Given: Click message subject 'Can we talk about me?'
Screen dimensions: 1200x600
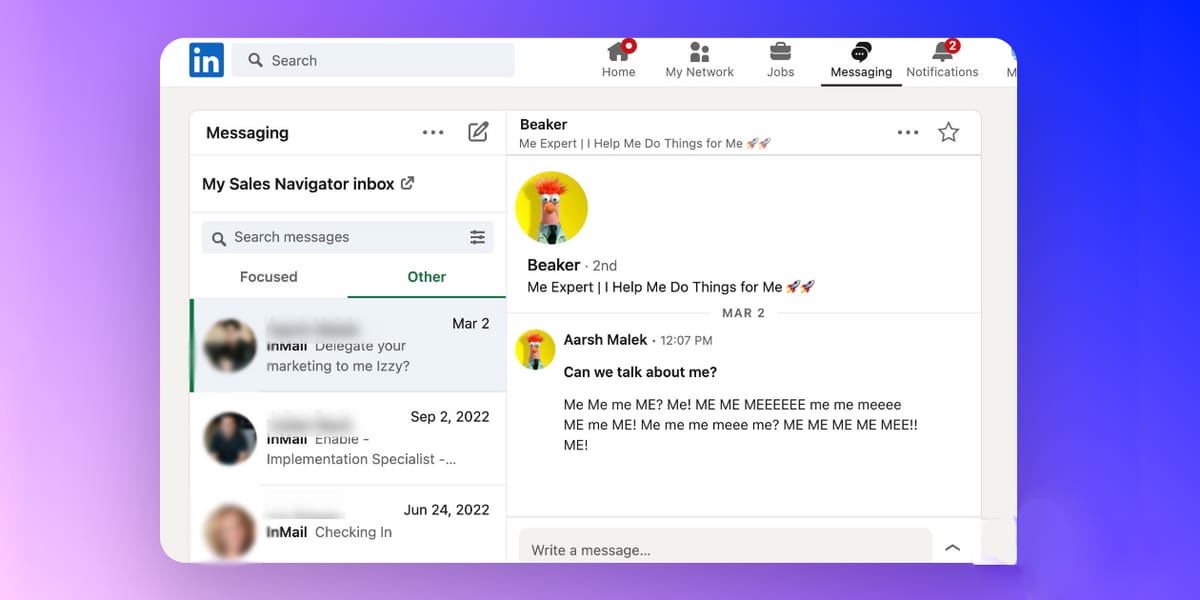Looking at the screenshot, I should (x=640, y=372).
